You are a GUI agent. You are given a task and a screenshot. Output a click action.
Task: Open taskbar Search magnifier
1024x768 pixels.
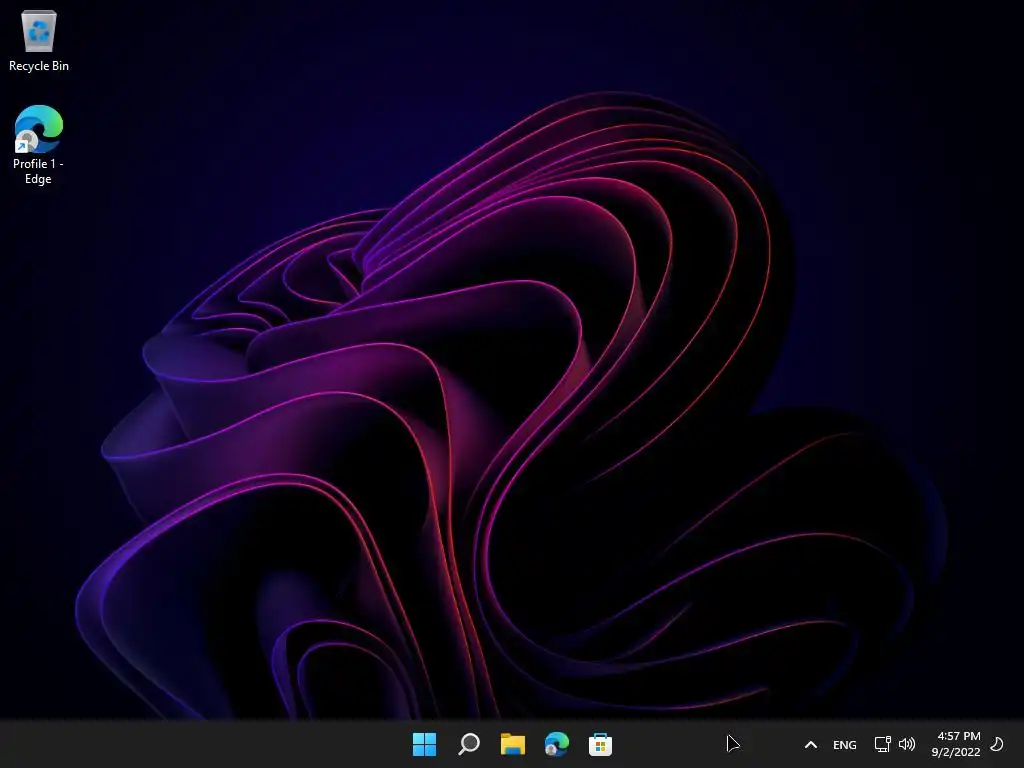[469, 744]
